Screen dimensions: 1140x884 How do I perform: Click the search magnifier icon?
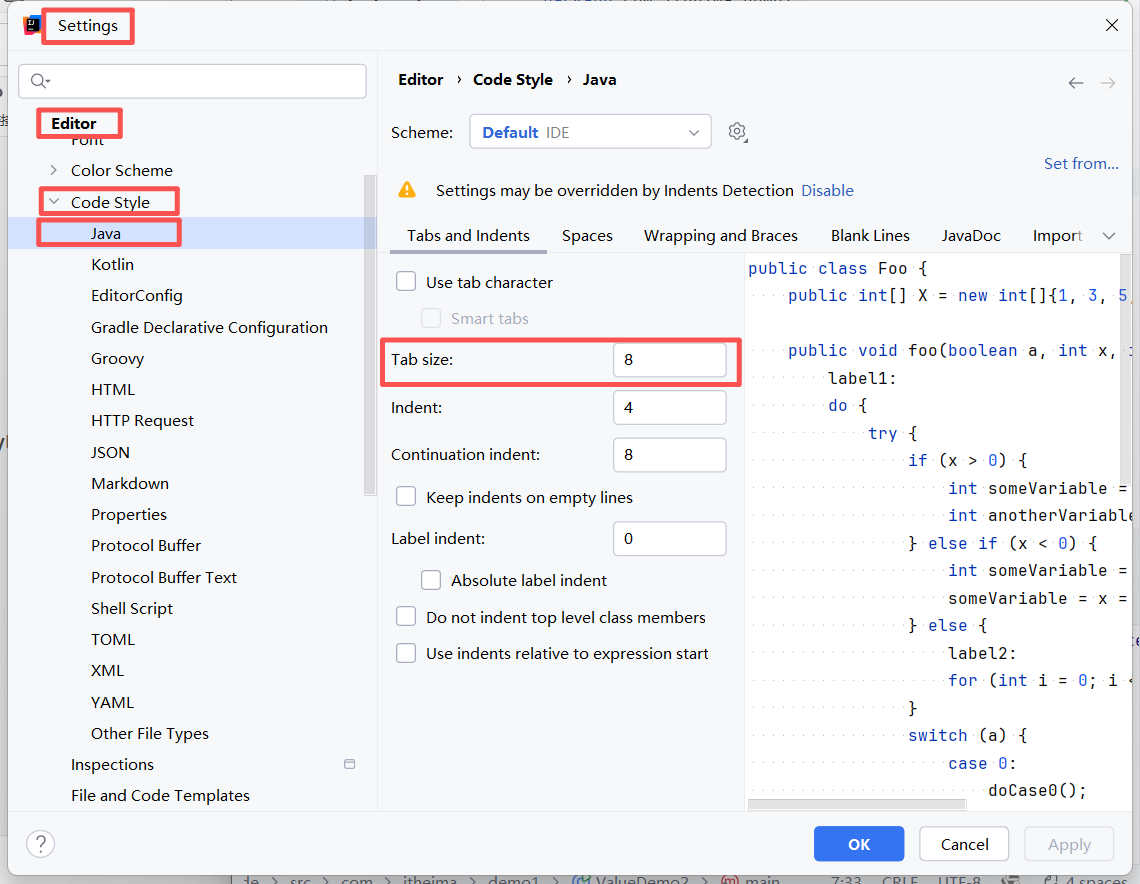39,81
